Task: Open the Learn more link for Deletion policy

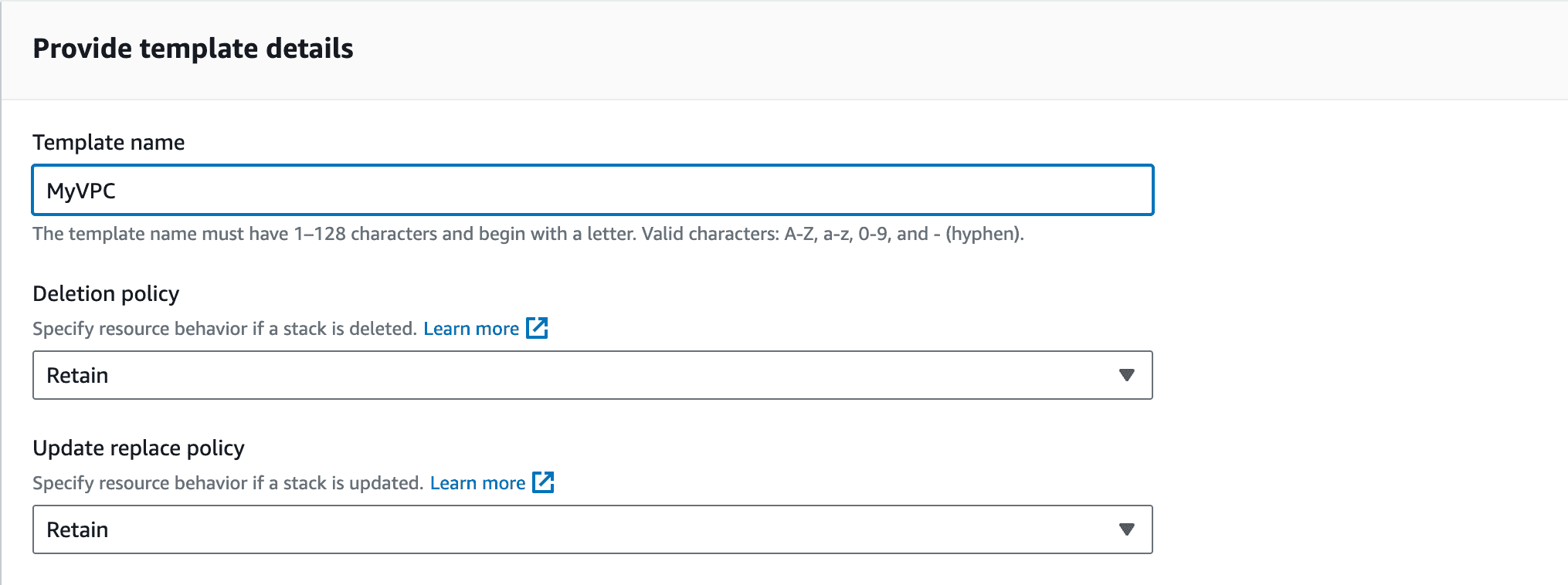Action: click(x=471, y=328)
